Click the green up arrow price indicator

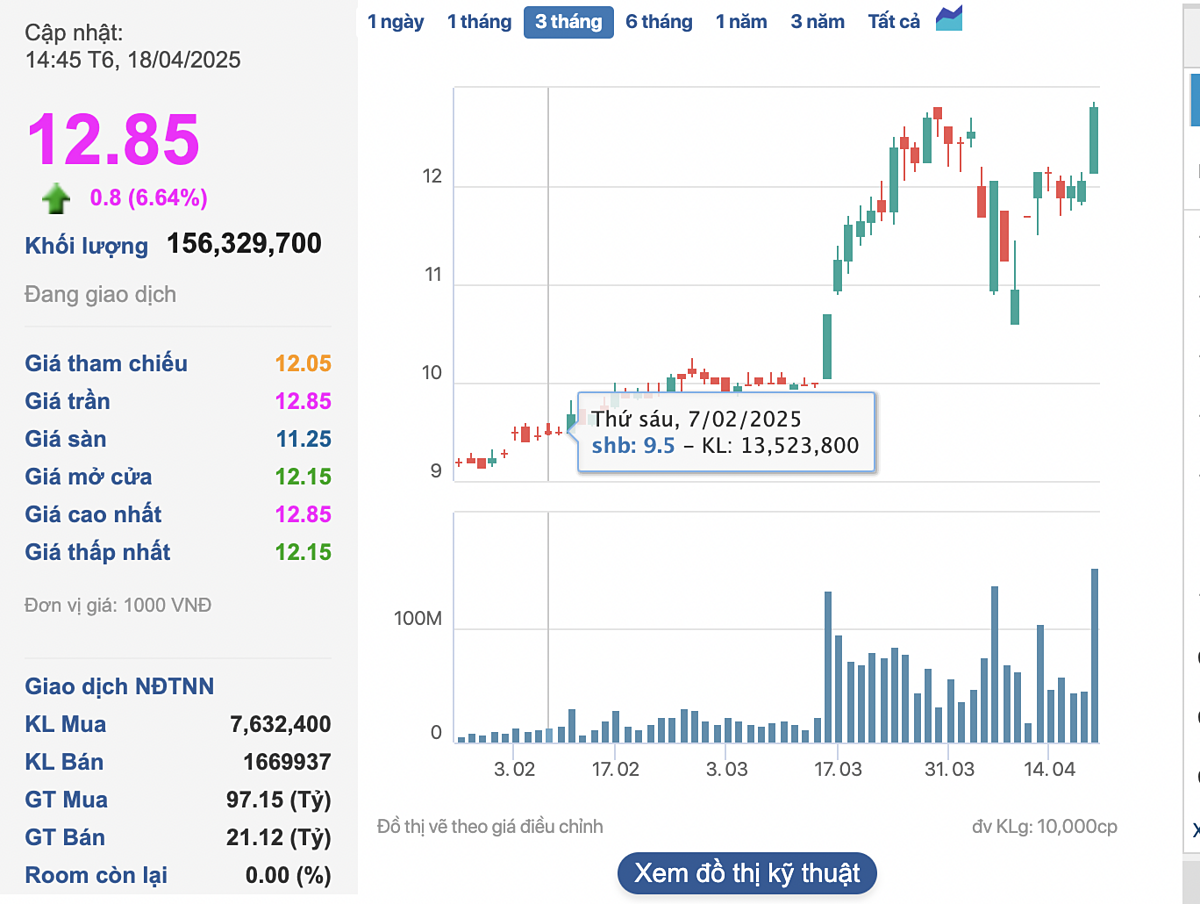(x=56, y=198)
